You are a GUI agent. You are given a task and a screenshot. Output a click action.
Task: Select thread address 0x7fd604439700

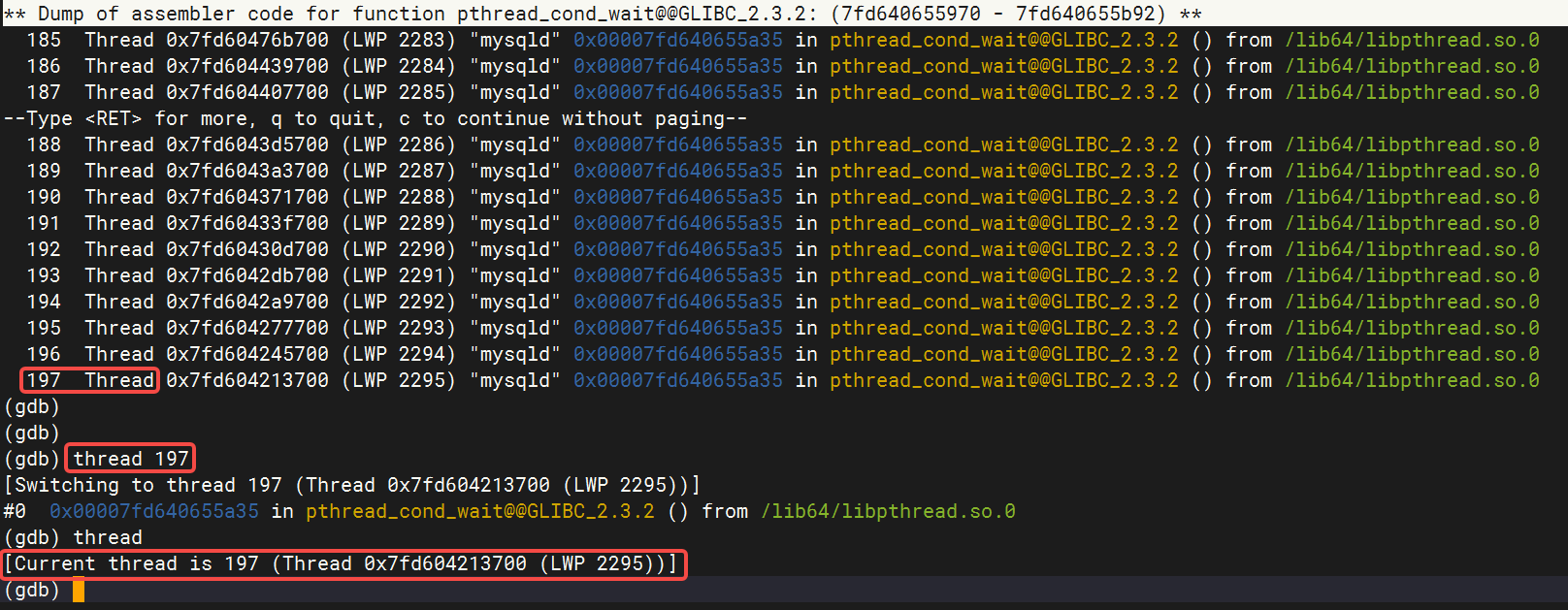(x=247, y=66)
